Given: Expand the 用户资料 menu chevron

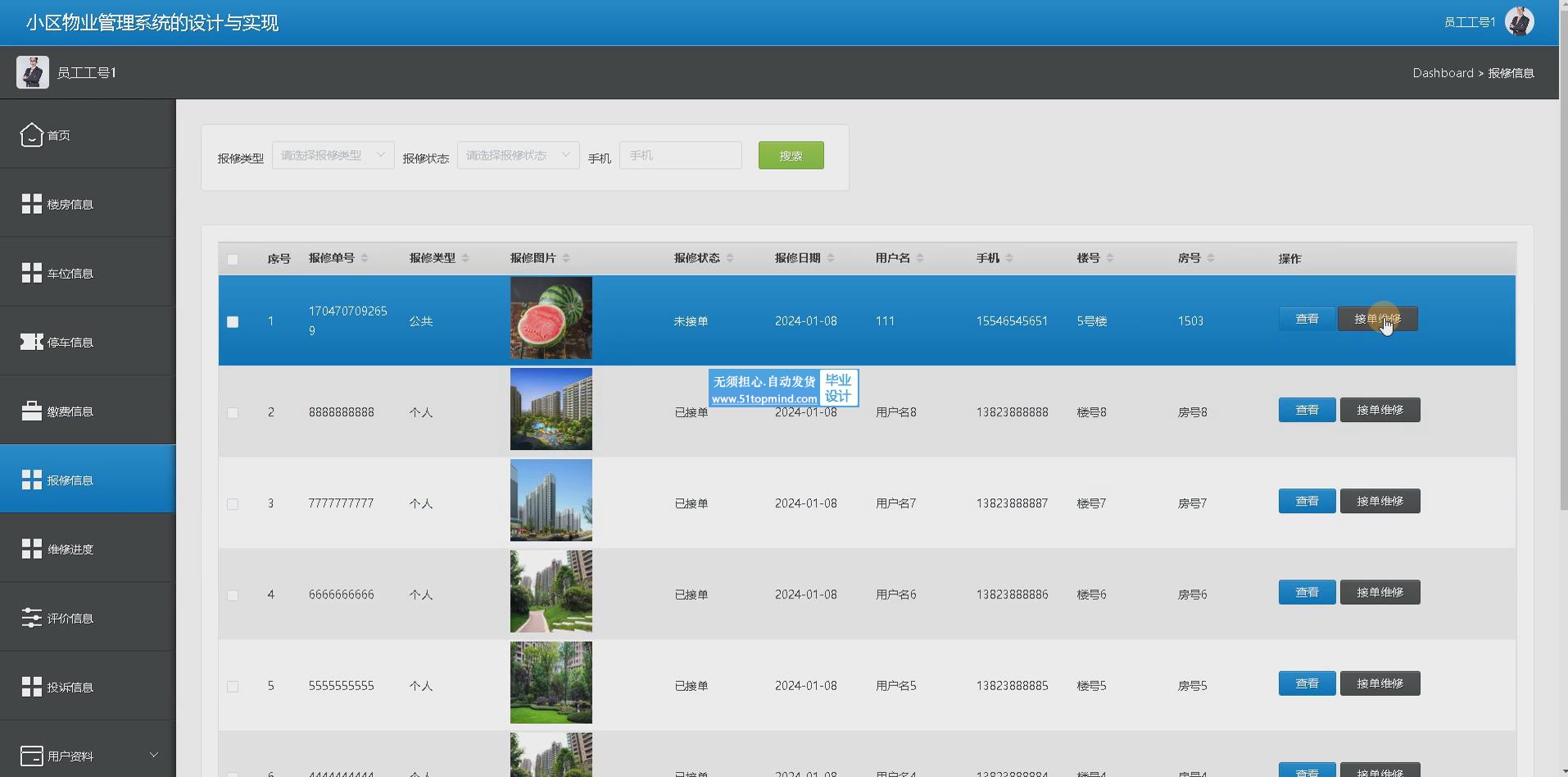Looking at the screenshot, I should (153, 755).
